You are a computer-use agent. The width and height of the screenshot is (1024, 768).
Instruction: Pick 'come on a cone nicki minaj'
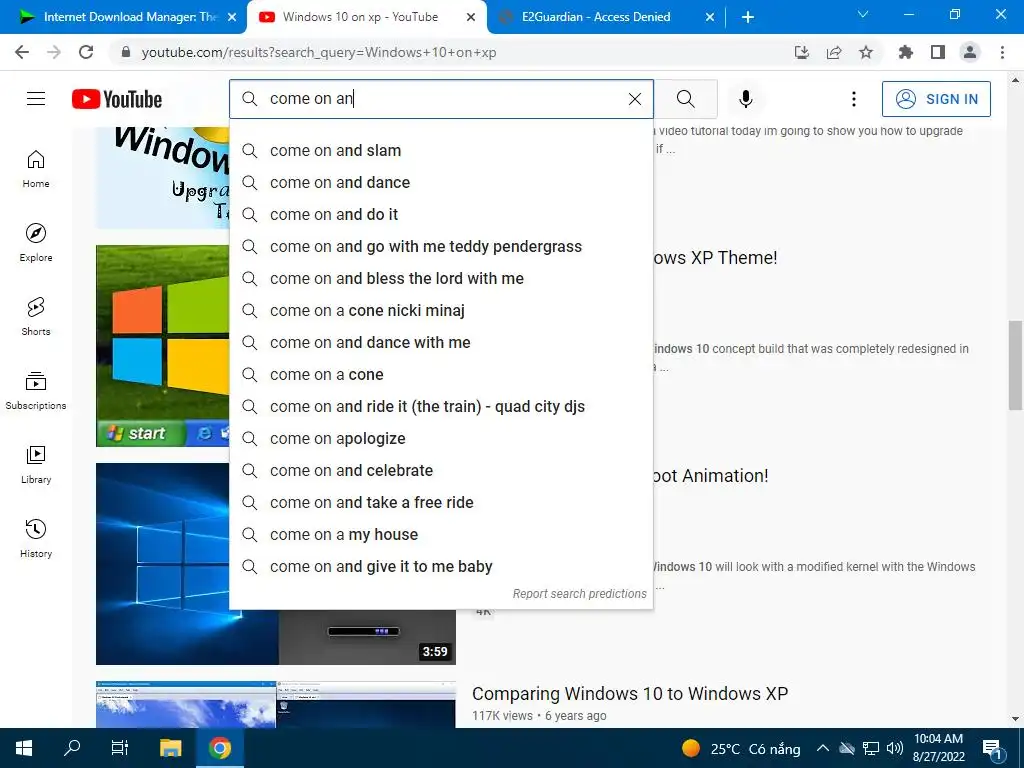point(441,310)
